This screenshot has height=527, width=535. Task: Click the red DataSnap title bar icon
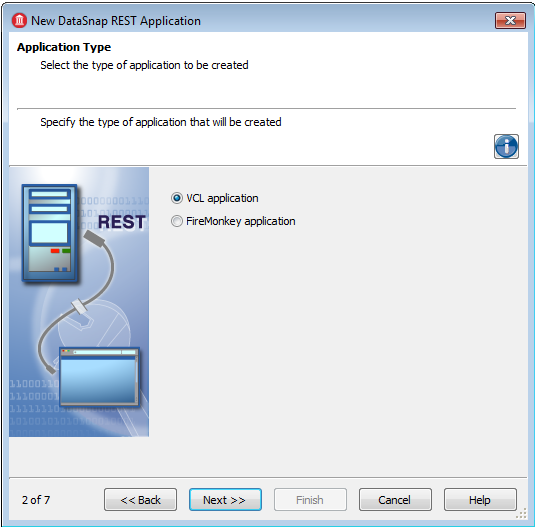(19, 20)
